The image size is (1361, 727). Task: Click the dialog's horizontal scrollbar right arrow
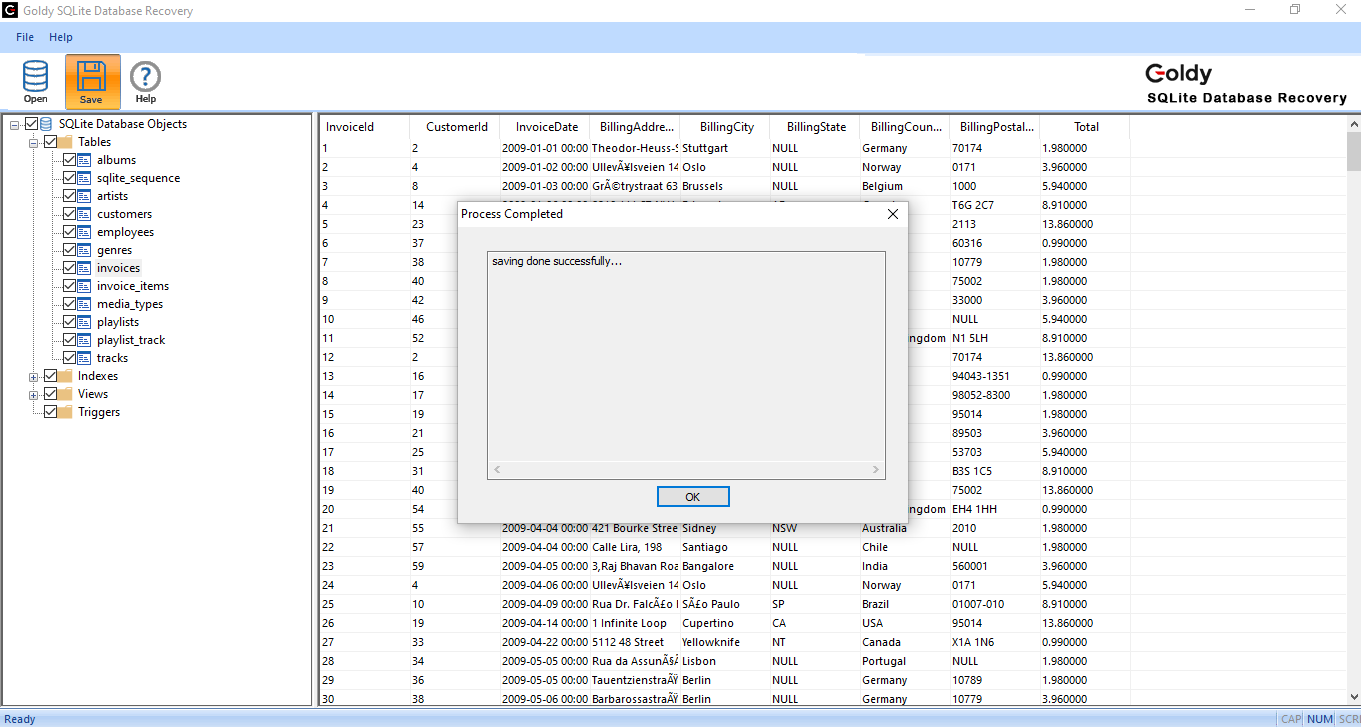click(876, 469)
